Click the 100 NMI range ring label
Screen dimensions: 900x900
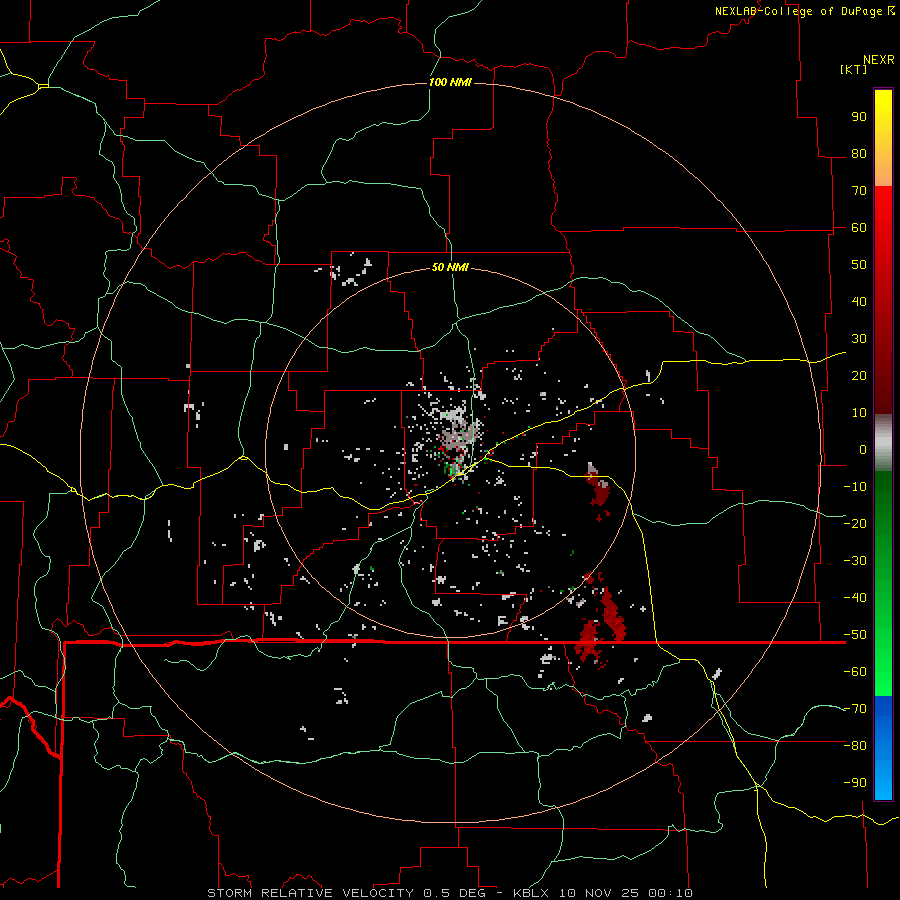click(x=450, y=82)
